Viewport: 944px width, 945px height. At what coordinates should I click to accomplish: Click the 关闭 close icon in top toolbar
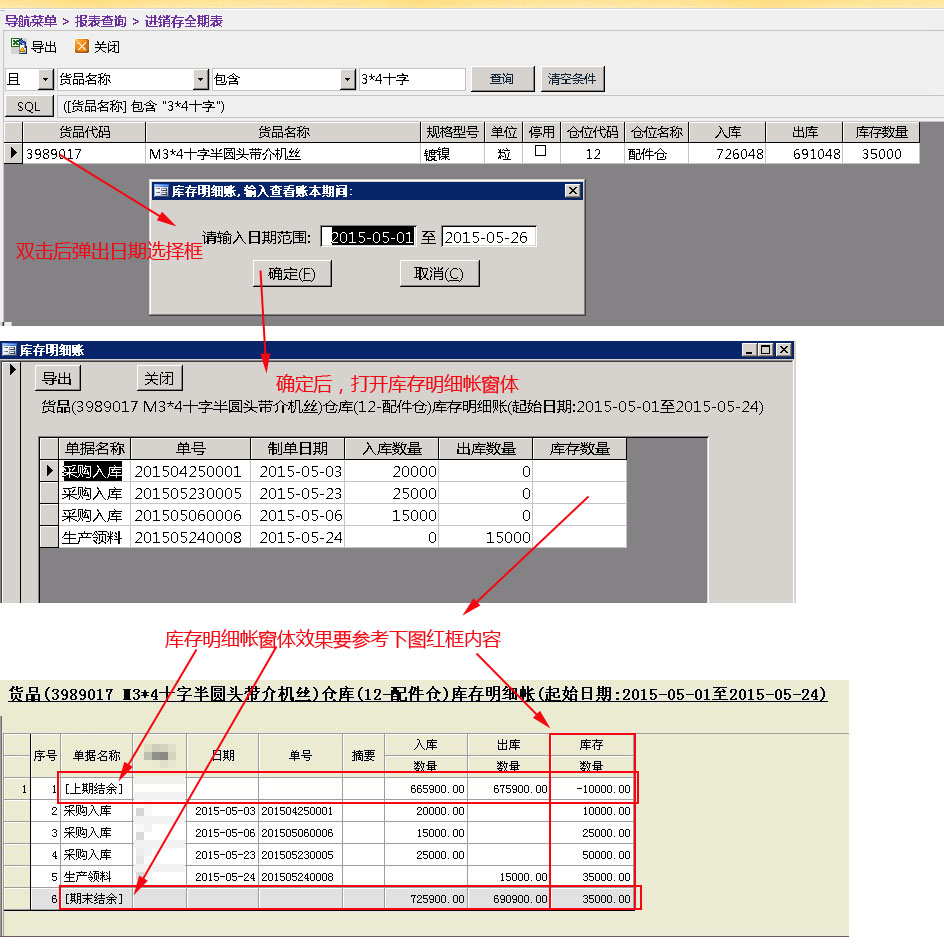point(82,46)
